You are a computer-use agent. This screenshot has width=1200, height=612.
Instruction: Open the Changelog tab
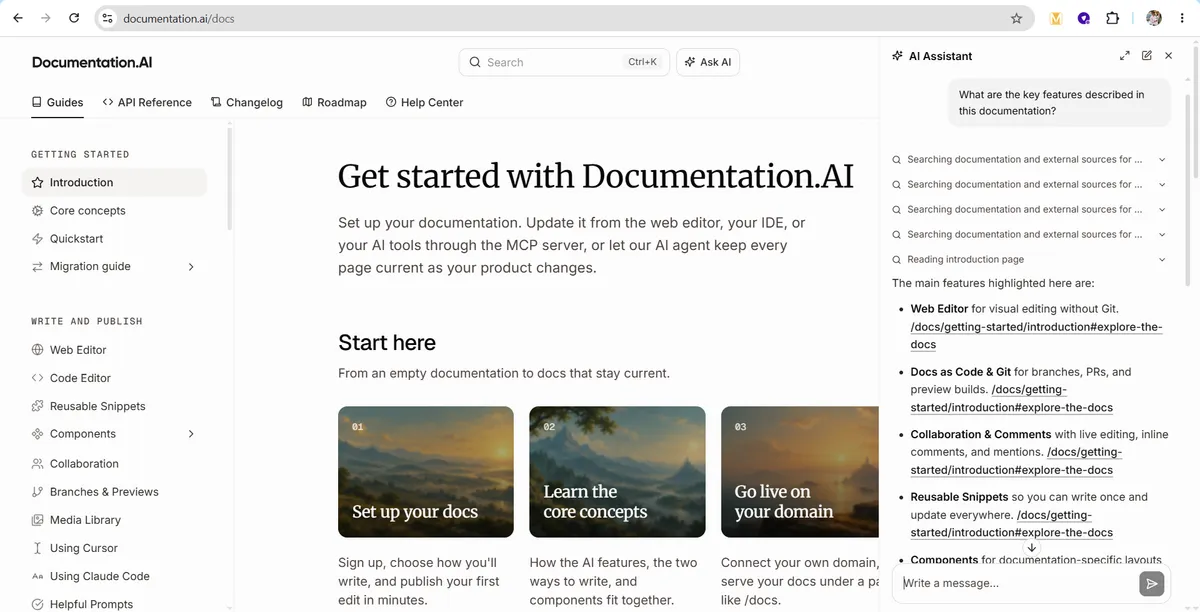pos(247,102)
